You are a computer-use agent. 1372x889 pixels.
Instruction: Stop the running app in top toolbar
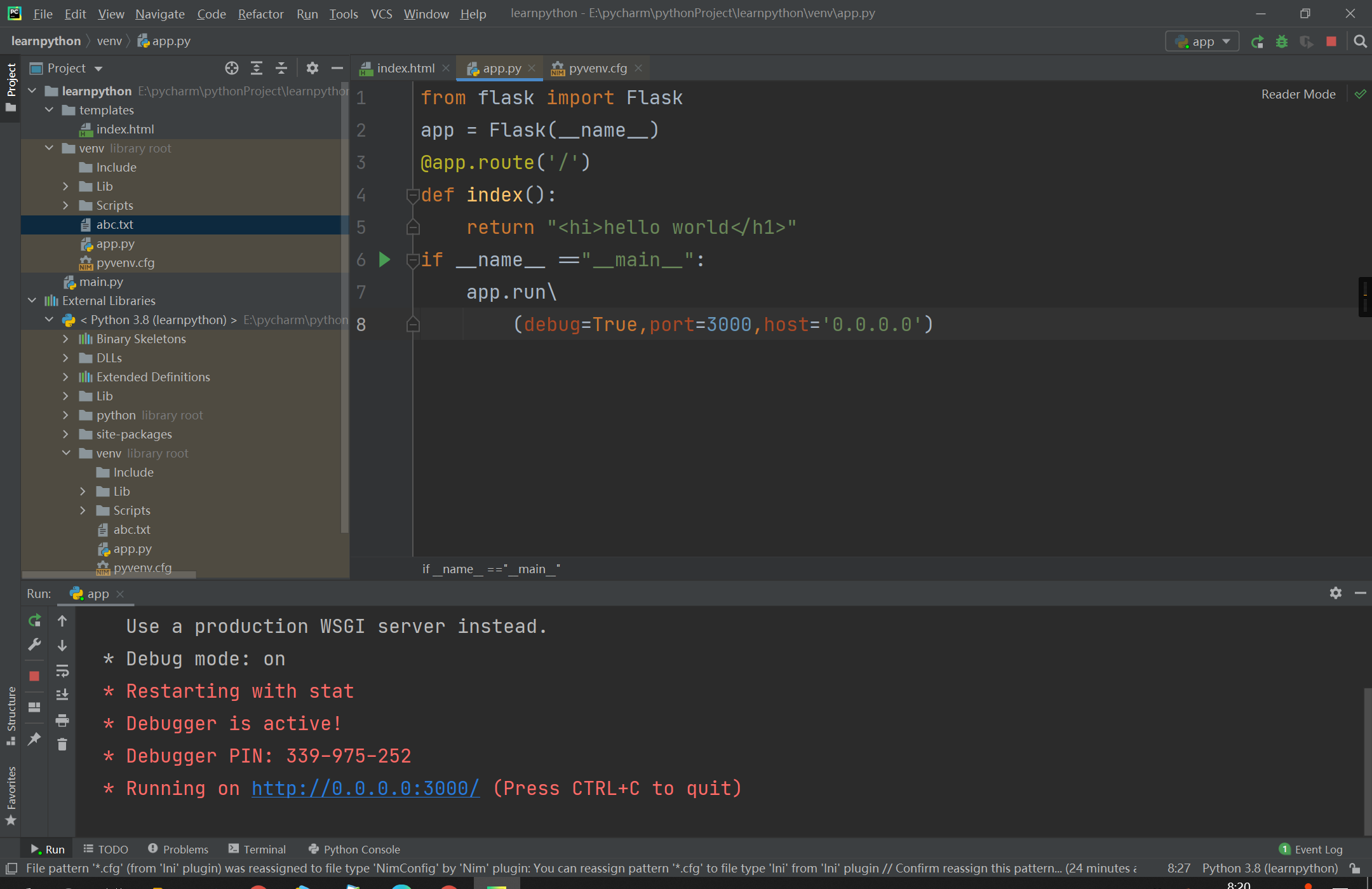[1331, 42]
